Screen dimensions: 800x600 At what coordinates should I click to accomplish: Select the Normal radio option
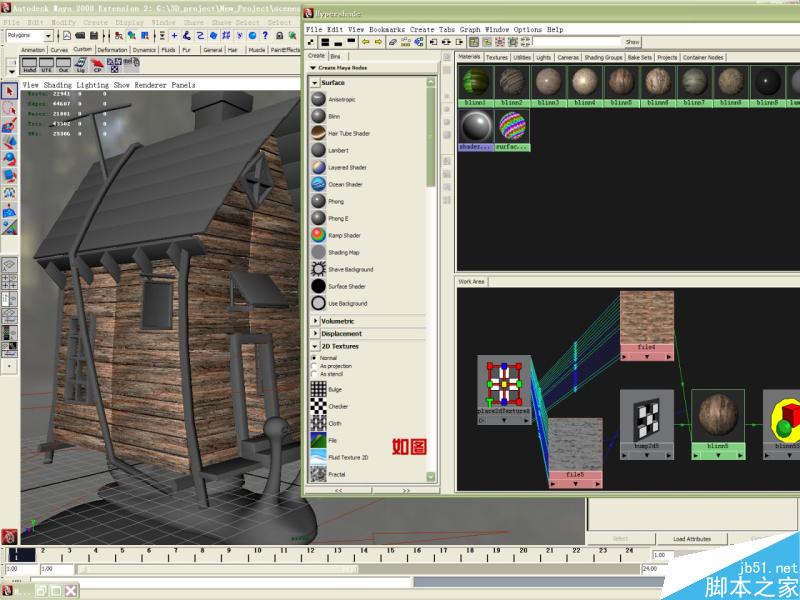point(313,357)
